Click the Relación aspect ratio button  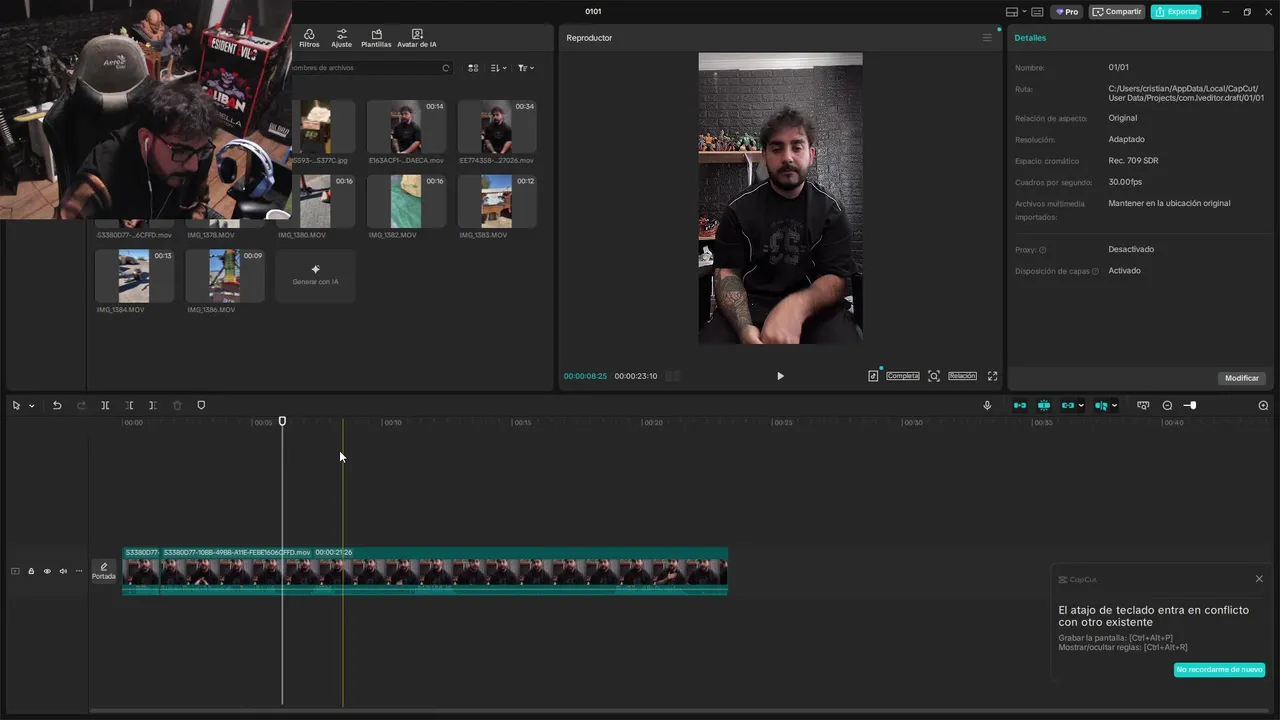click(962, 376)
